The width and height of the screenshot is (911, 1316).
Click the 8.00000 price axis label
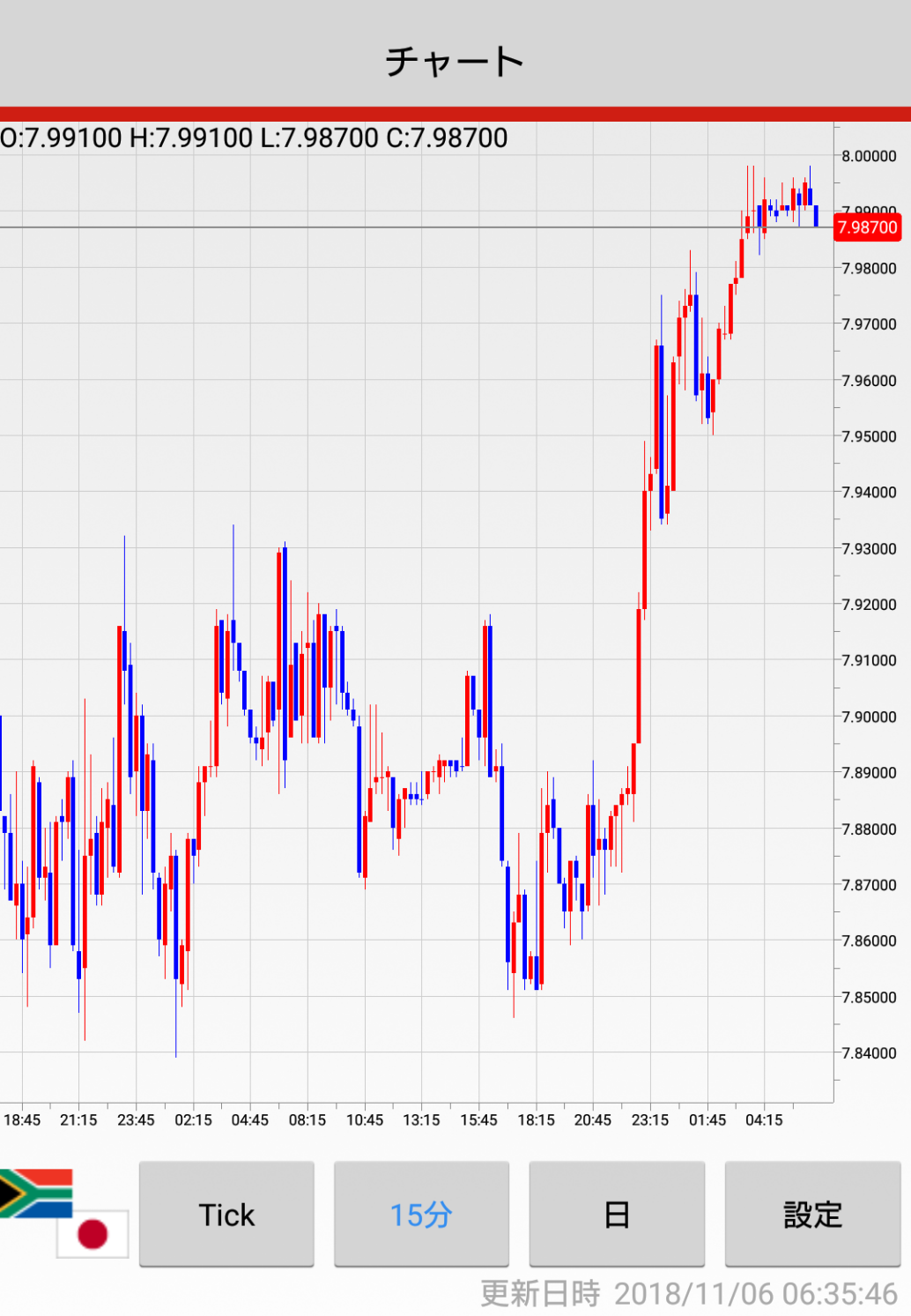pyautogui.click(x=869, y=156)
